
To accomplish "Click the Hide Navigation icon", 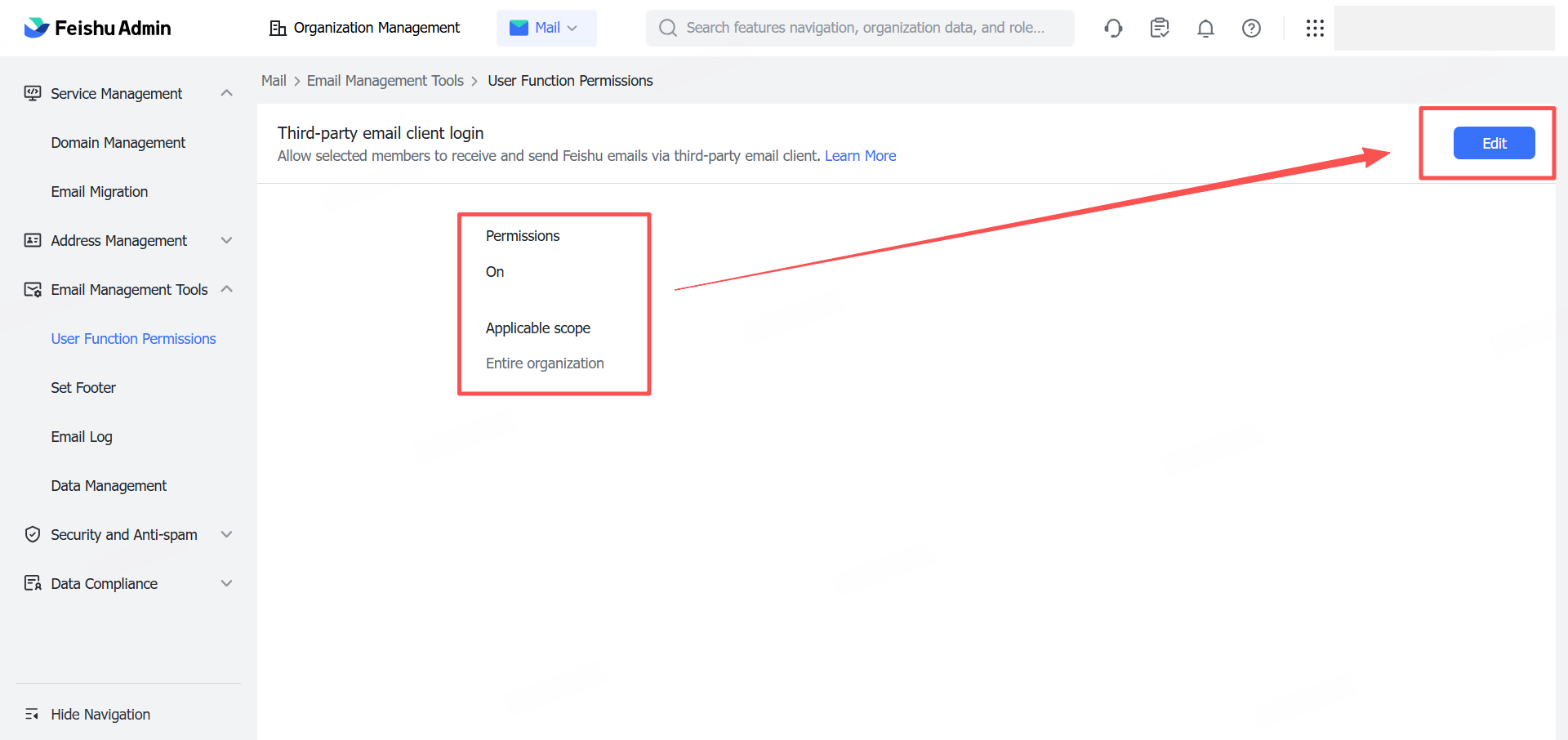I will pos(32,714).
